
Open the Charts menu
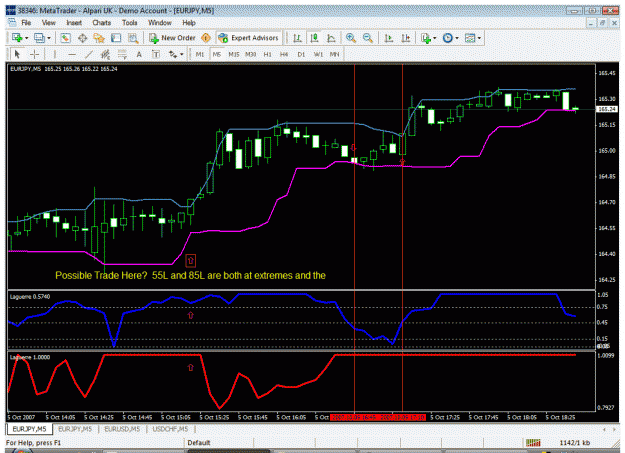pos(102,23)
